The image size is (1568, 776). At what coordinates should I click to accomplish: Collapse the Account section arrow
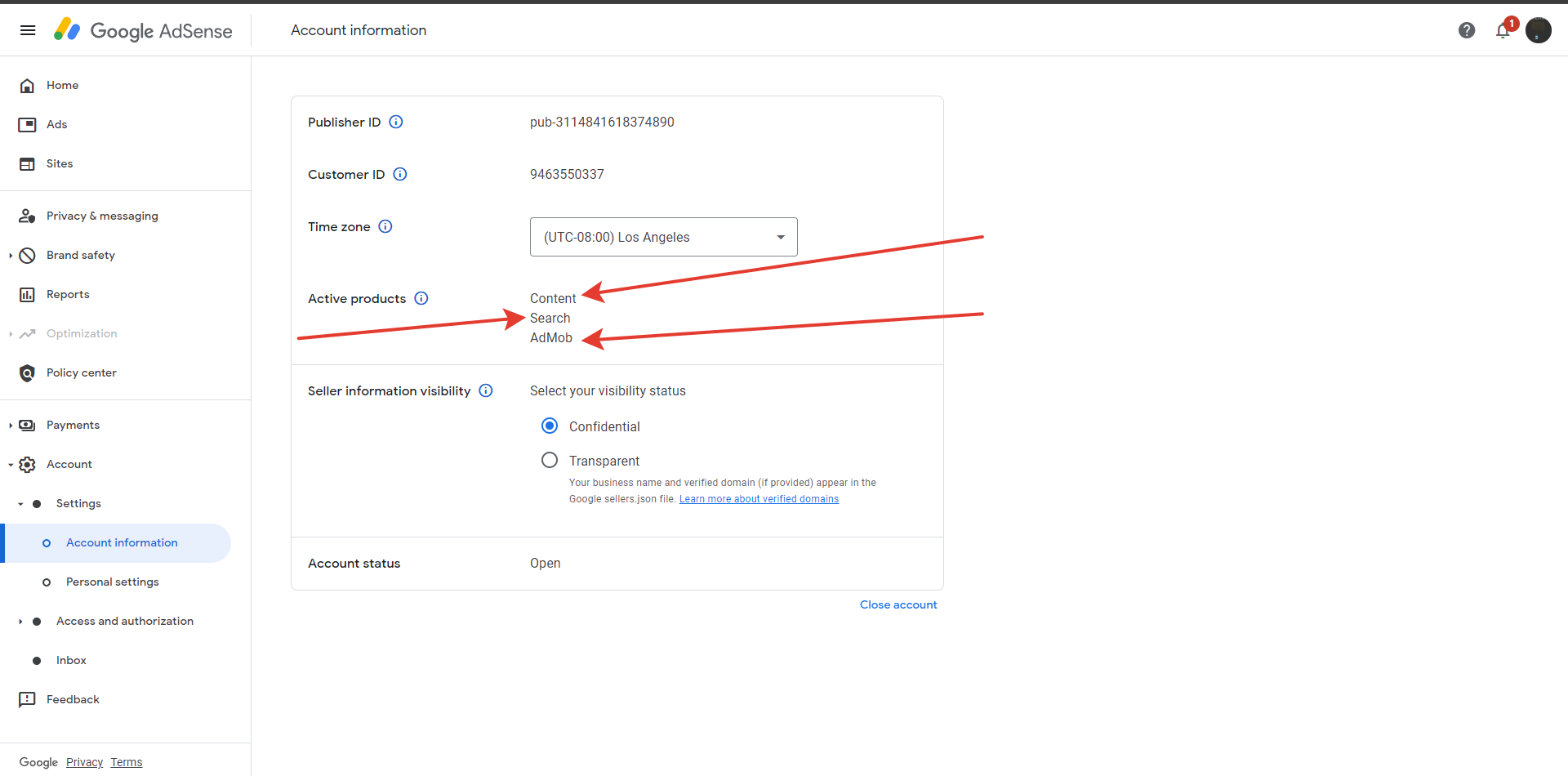pos(11,465)
